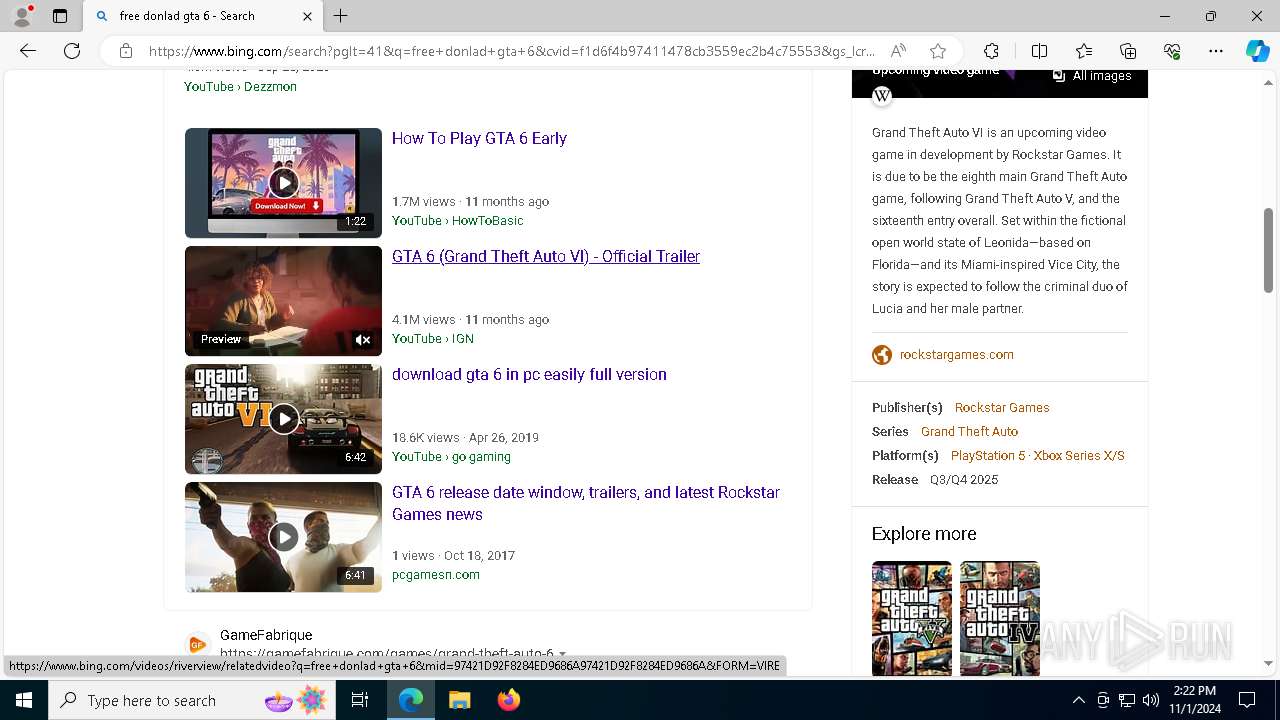Open the tab actions menu icon
Image resolution: width=1280 pixels, height=720 pixels.
60,16
